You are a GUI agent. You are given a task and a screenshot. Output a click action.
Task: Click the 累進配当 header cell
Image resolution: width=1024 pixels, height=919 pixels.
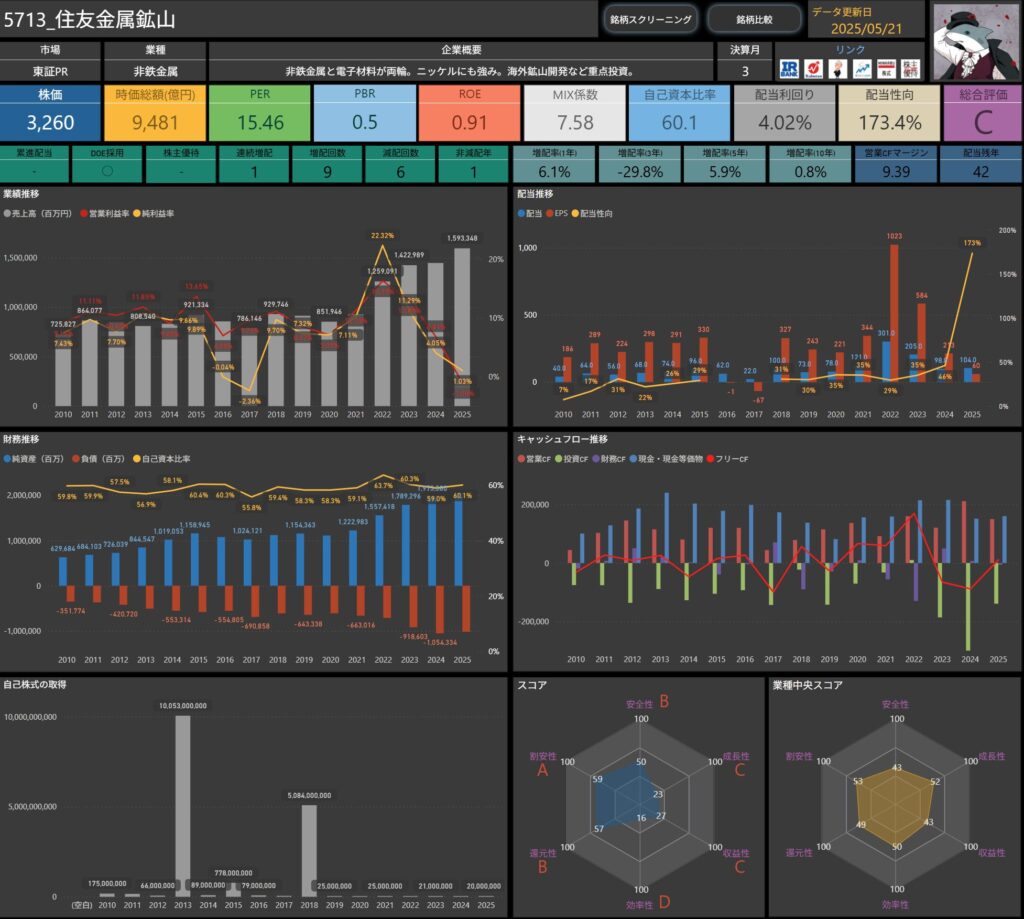pos(34,153)
